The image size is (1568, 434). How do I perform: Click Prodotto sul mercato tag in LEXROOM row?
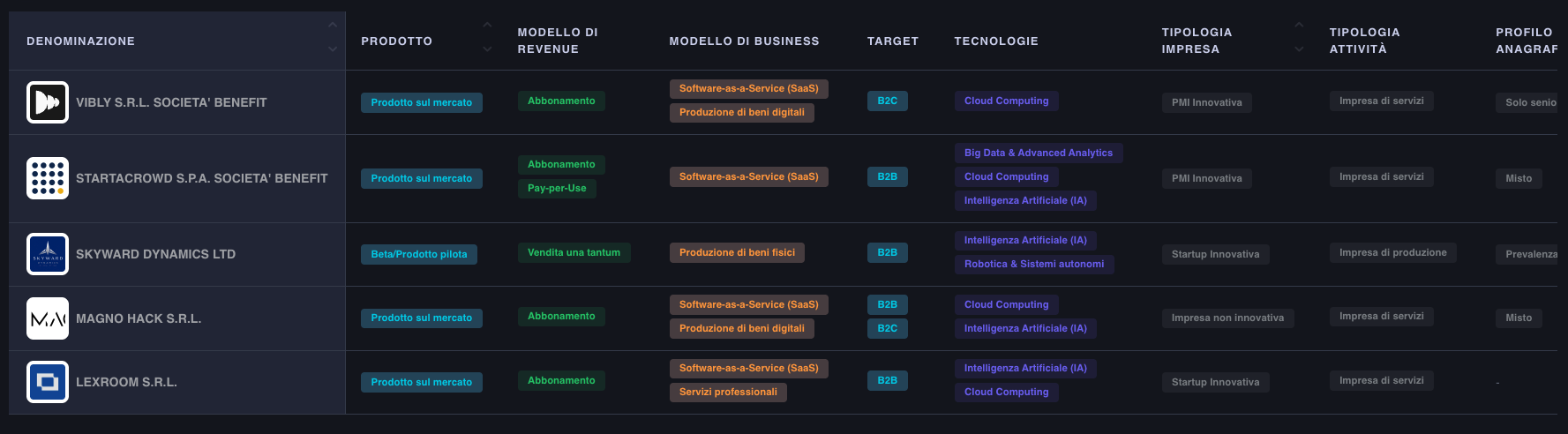pos(422,382)
